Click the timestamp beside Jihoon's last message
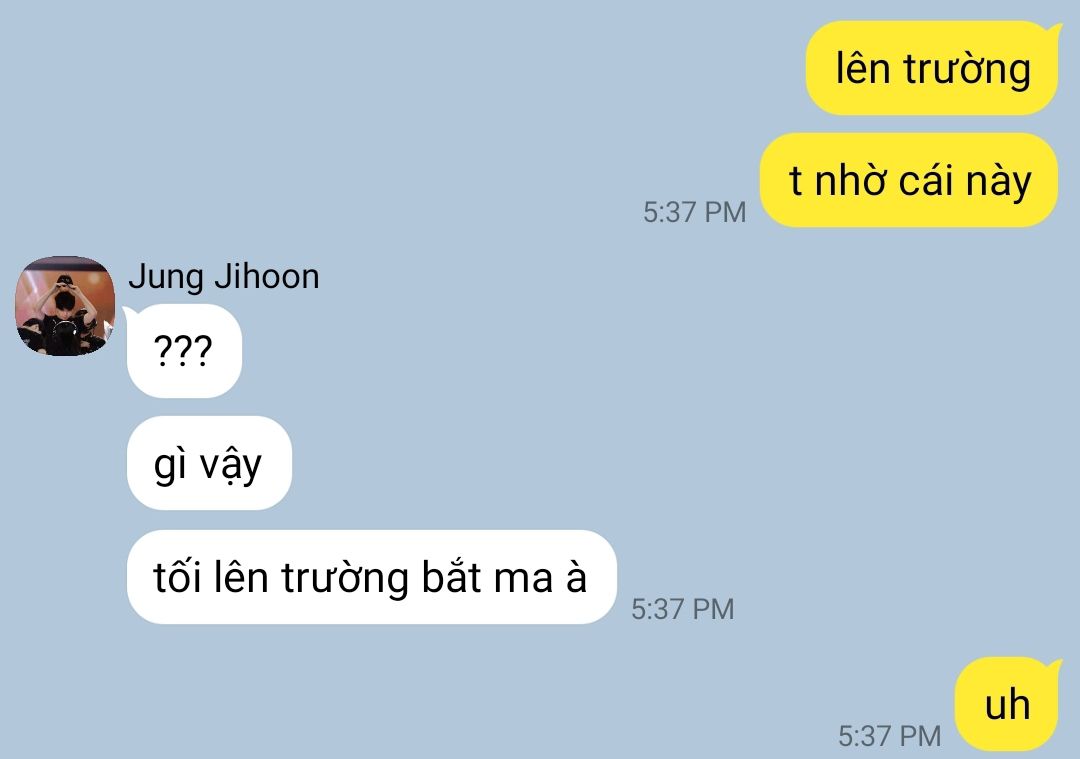Viewport: 1080px width, 759px height. click(x=683, y=609)
